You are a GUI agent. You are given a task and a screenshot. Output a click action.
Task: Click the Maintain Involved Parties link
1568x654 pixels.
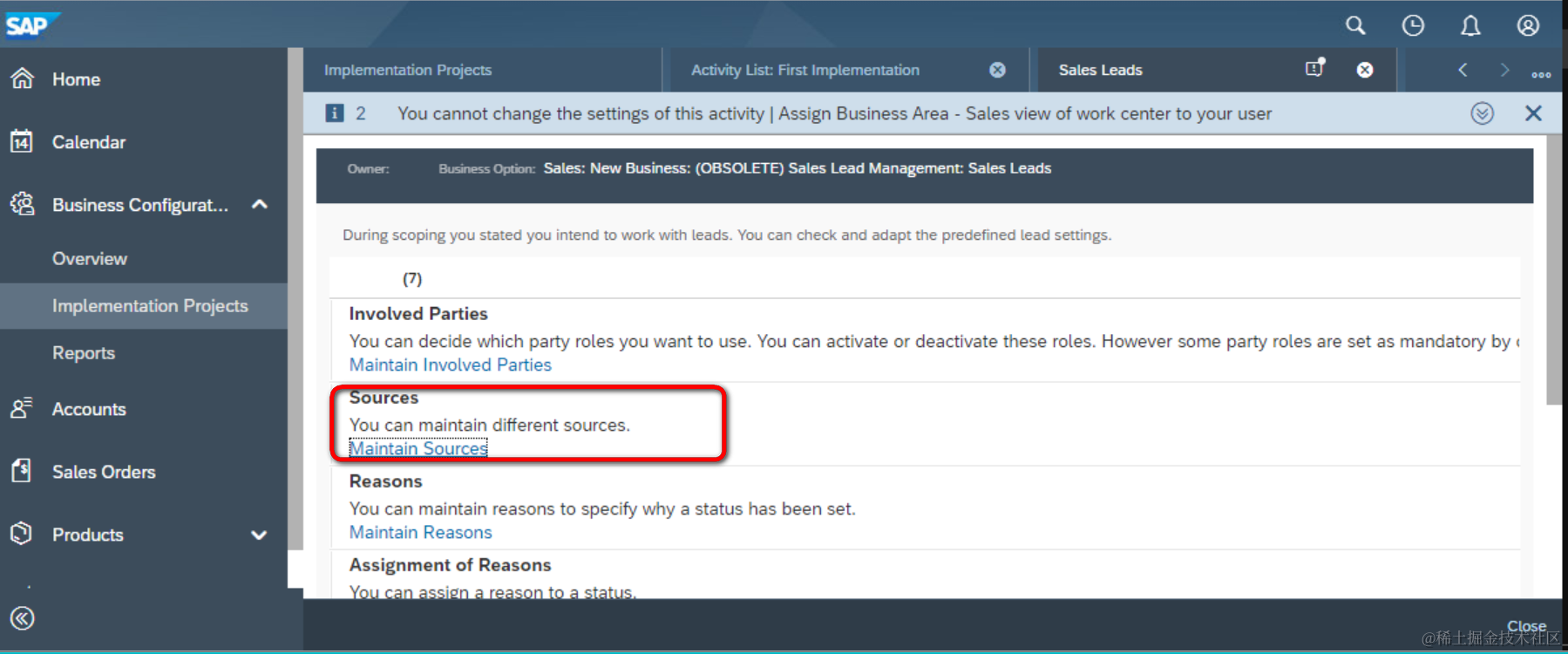tap(451, 364)
